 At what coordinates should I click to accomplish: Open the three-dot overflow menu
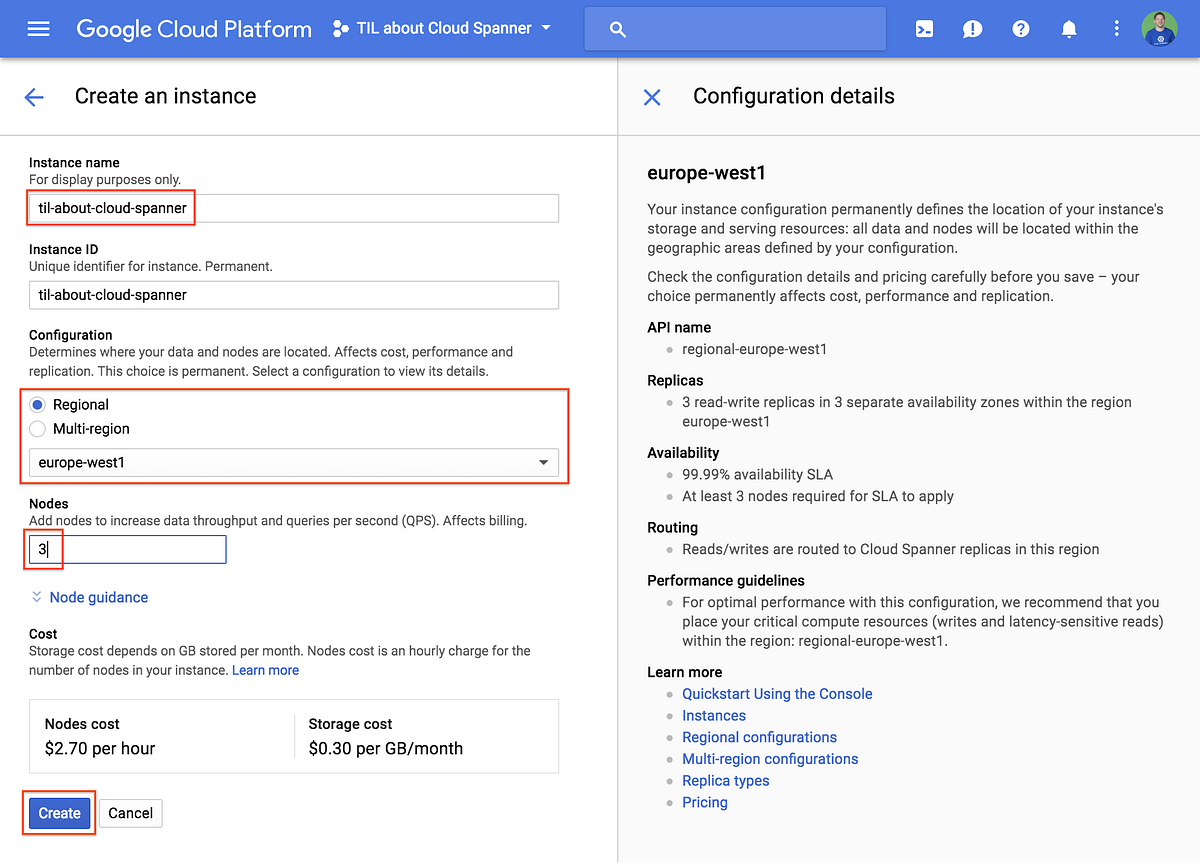point(1116,29)
